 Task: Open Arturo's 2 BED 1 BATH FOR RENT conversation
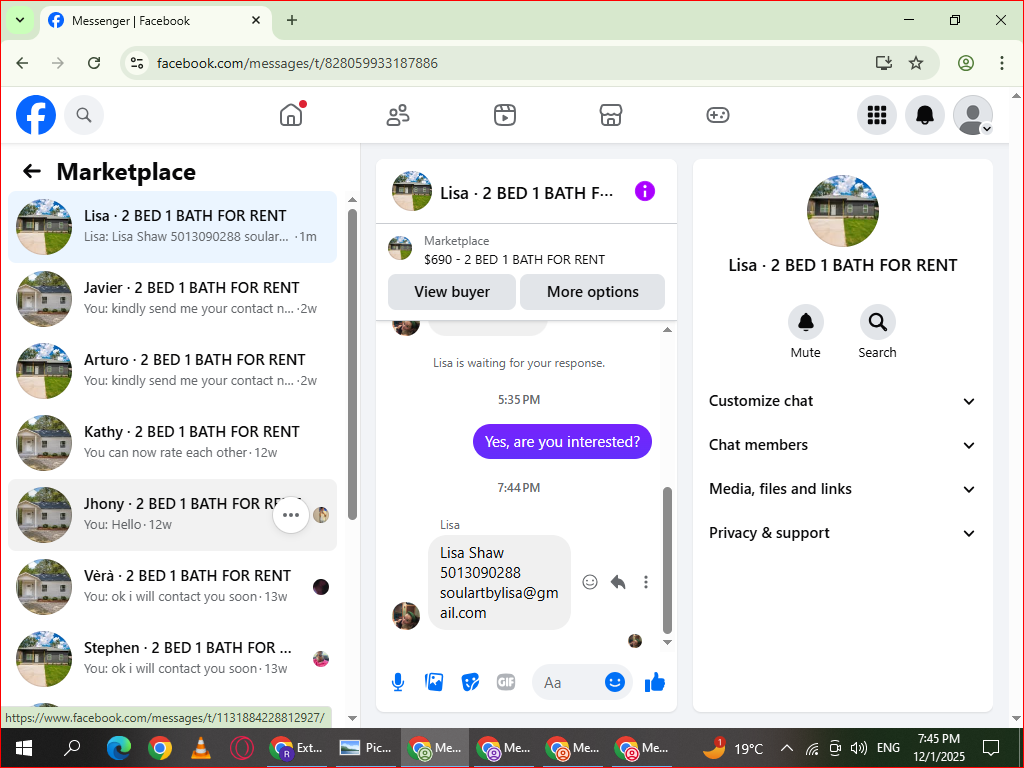coord(172,371)
